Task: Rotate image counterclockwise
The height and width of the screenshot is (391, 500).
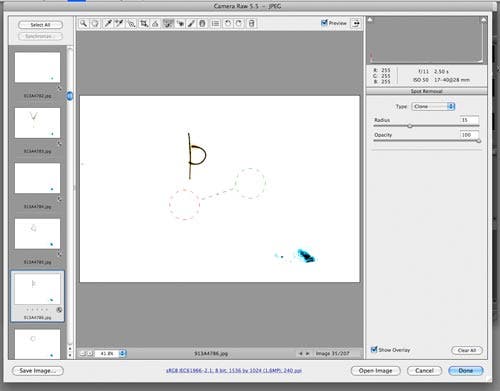Action: click(x=228, y=23)
